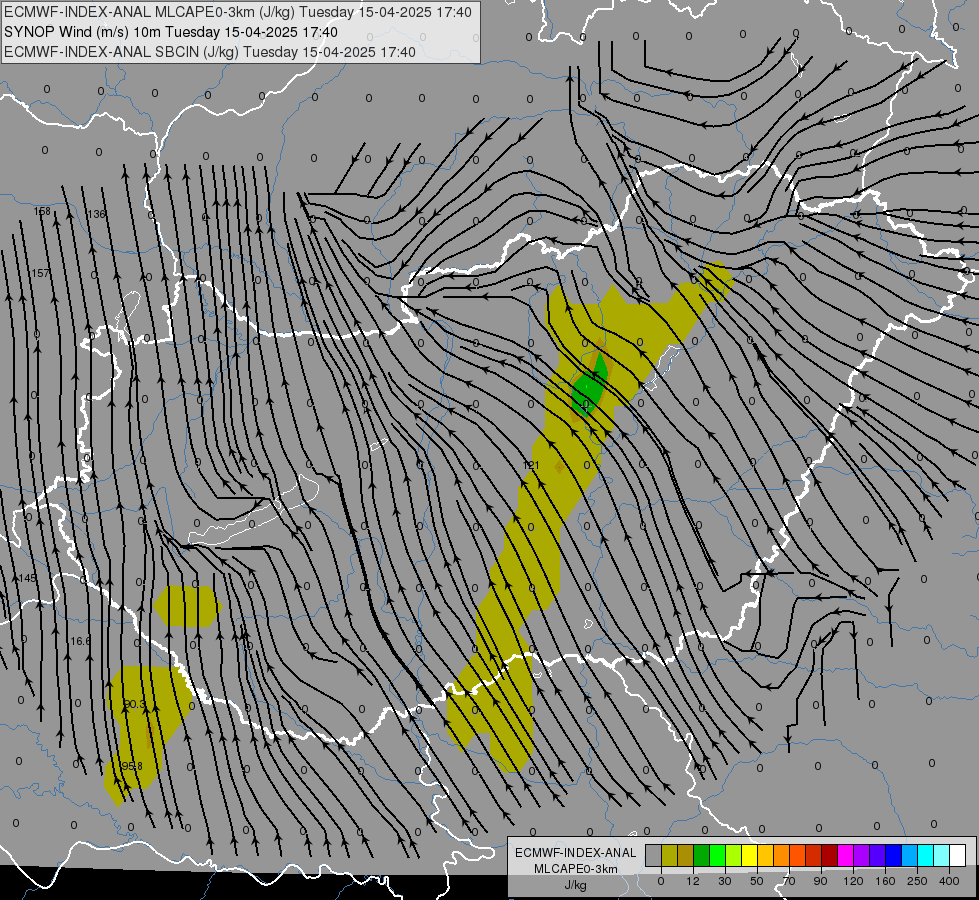
Task: Click legend label ECMWF-INDEX-ANAL
Action: tap(575, 853)
